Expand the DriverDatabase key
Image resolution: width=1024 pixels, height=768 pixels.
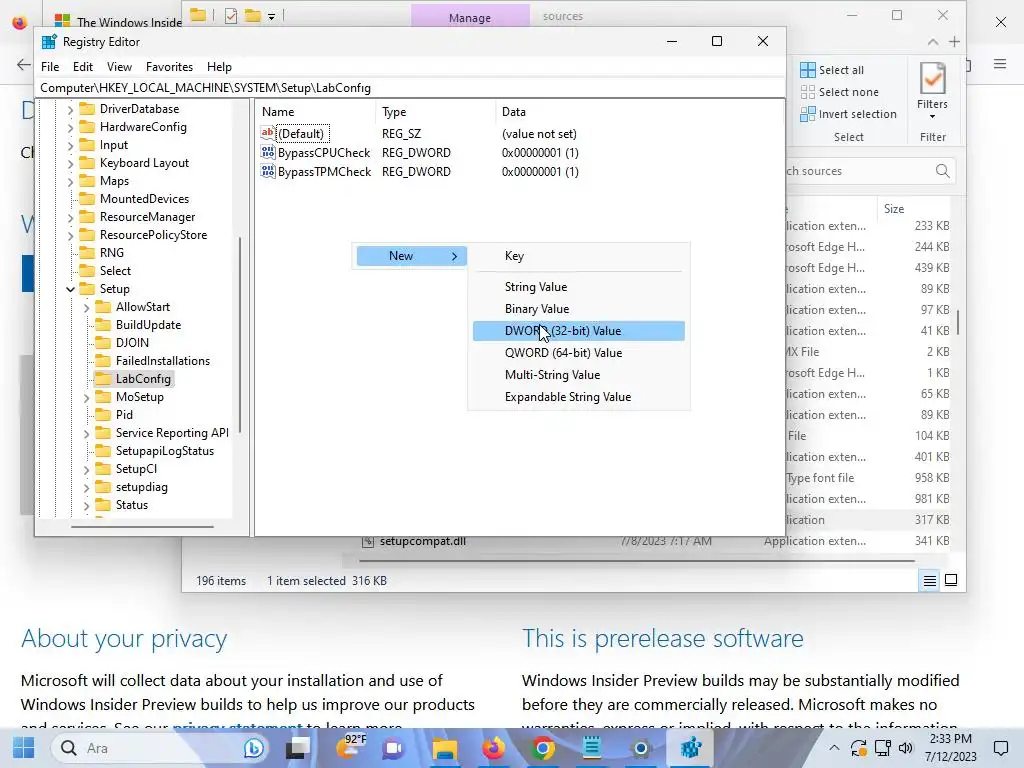[x=71, y=110]
